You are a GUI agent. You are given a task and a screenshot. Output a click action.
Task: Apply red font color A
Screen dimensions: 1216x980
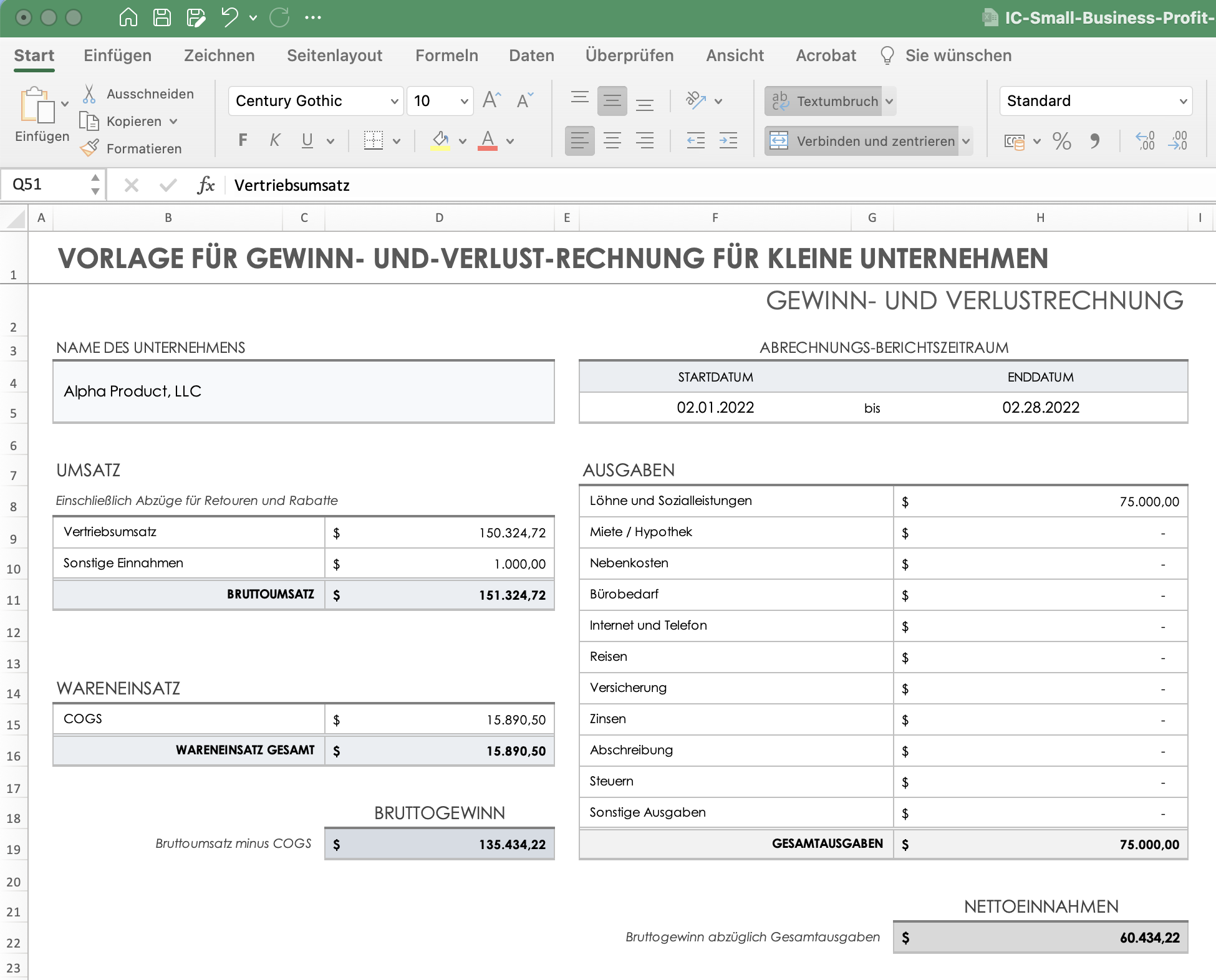pyautogui.click(x=488, y=140)
